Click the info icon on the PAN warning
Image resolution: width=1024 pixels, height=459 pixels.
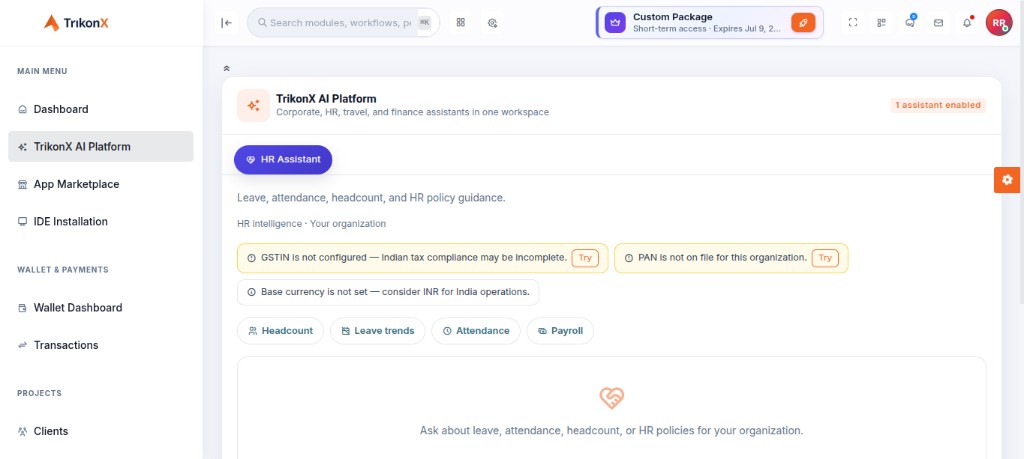point(629,258)
